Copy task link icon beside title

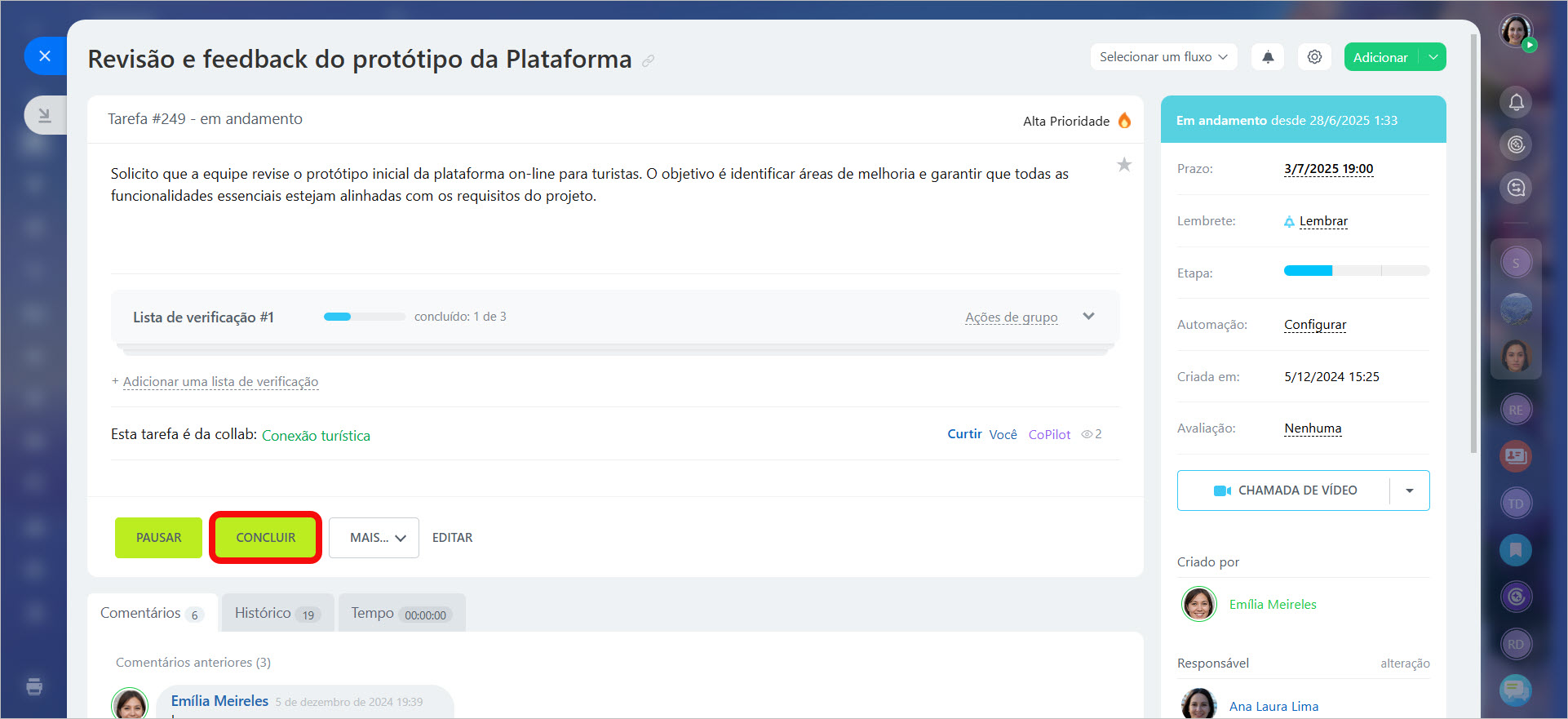pyautogui.click(x=648, y=60)
